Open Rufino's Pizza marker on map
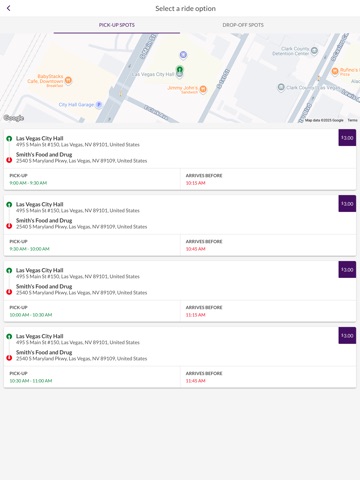360x480 pixels. (335, 71)
